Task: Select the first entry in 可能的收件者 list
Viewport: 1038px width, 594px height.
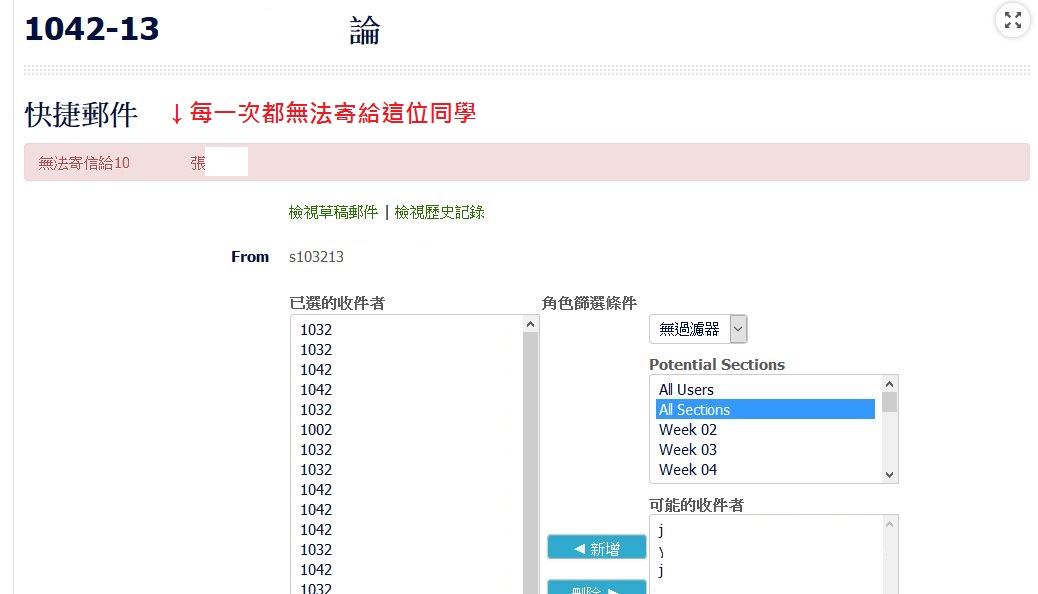Action: (662, 530)
